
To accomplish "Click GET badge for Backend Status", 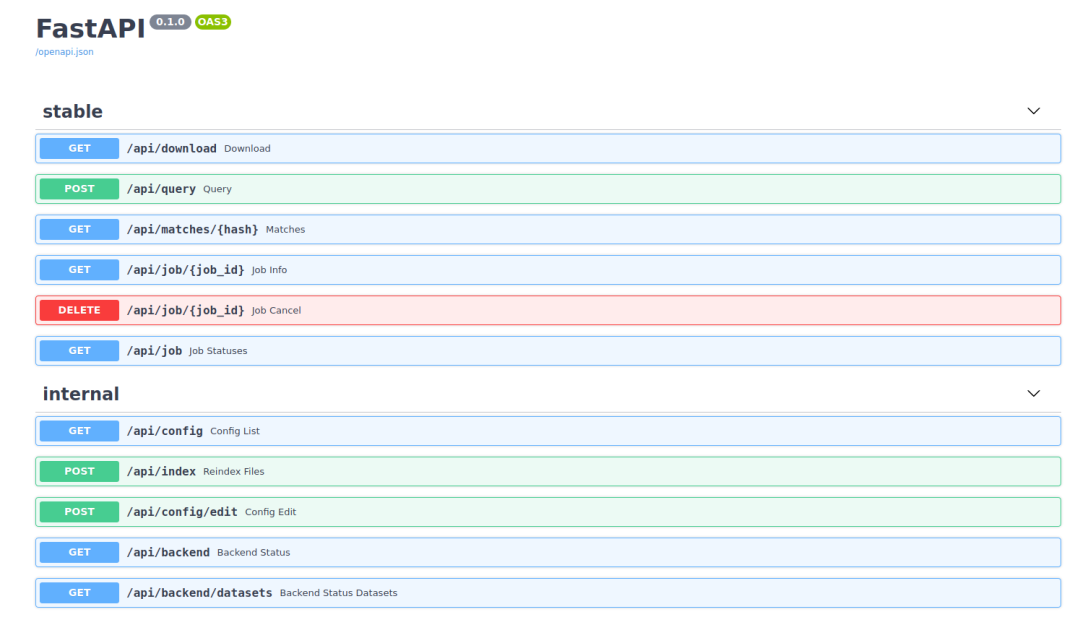I will pos(79,552).
